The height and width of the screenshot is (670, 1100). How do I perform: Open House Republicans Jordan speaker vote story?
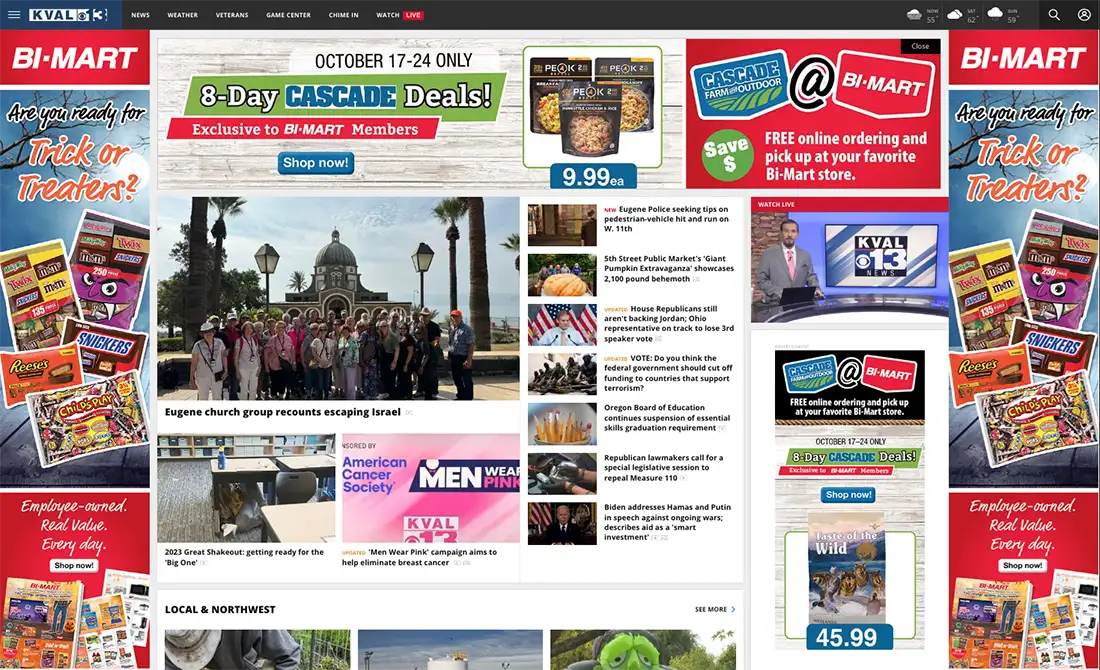coord(669,323)
